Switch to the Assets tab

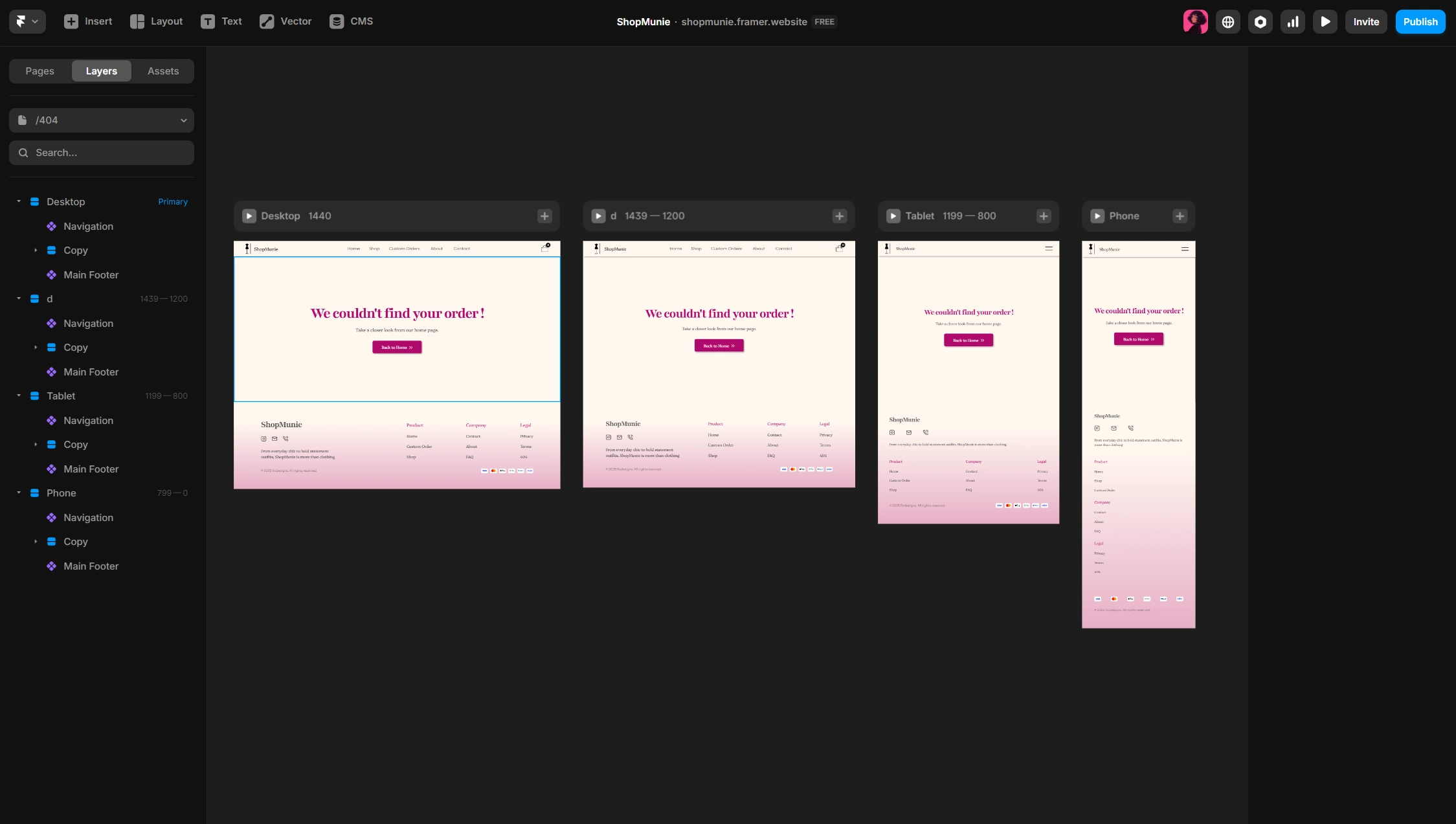(162, 71)
